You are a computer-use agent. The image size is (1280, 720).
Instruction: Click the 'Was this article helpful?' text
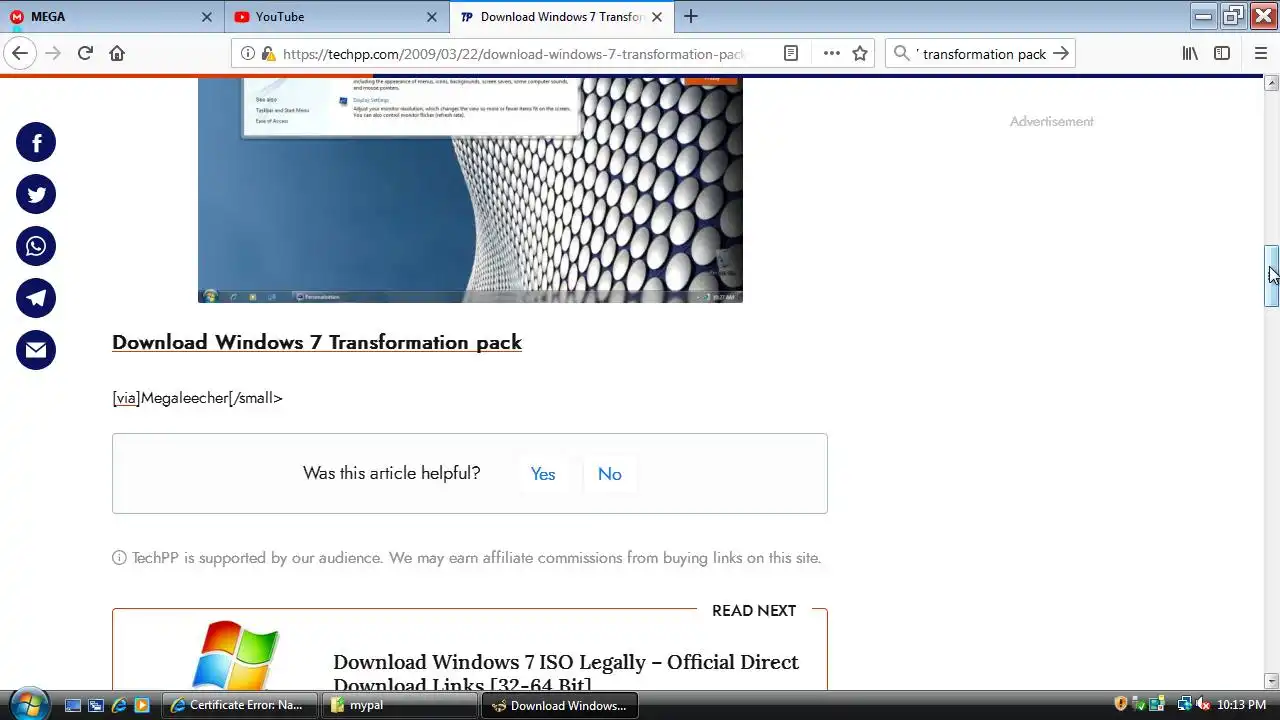tap(391, 473)
